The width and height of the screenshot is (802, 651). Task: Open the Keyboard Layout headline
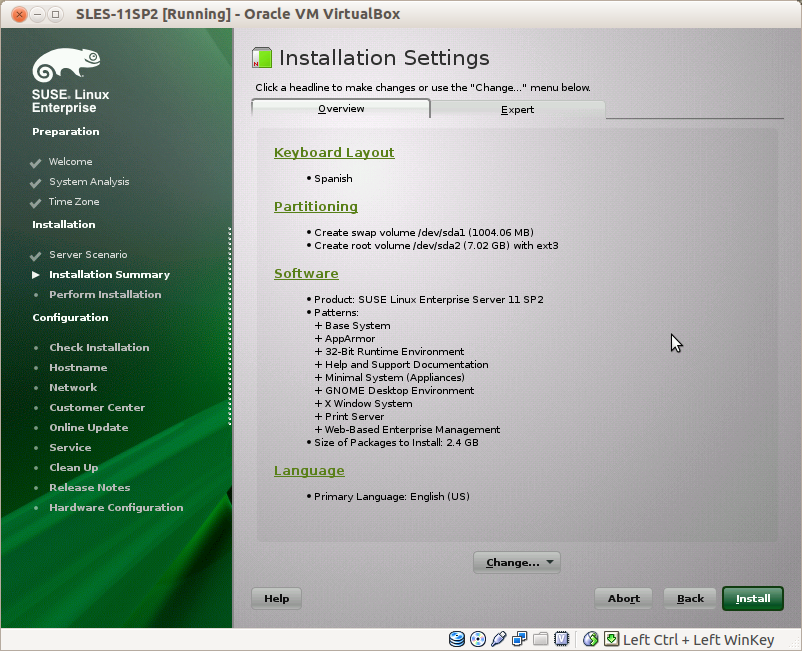point(334,152)
